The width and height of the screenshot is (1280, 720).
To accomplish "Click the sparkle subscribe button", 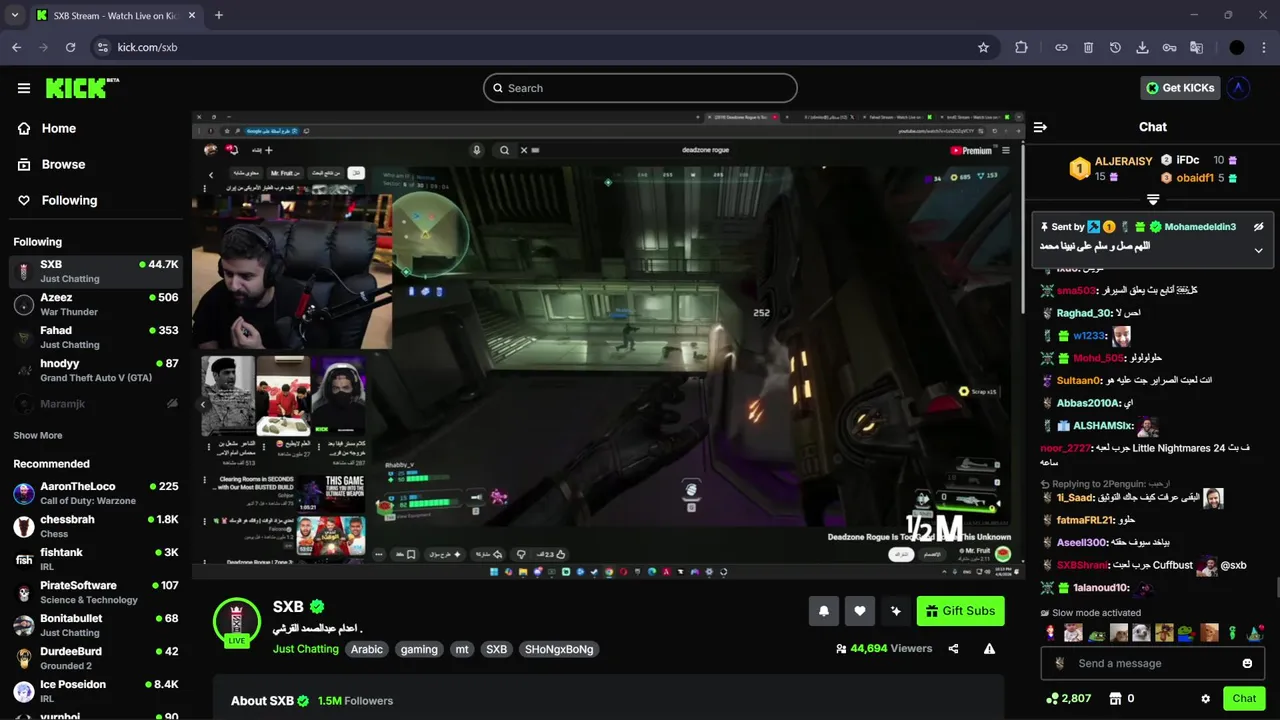I will [896, 611].
